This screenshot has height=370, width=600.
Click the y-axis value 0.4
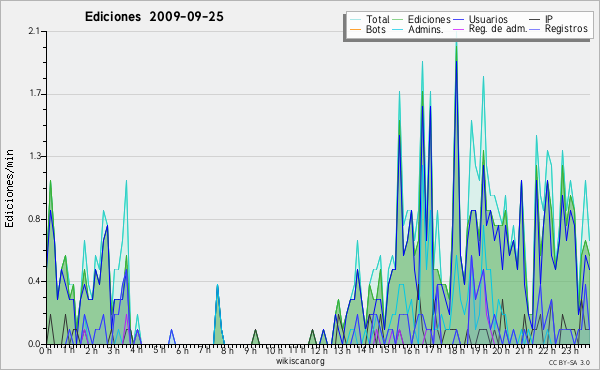tap(34, 282)
